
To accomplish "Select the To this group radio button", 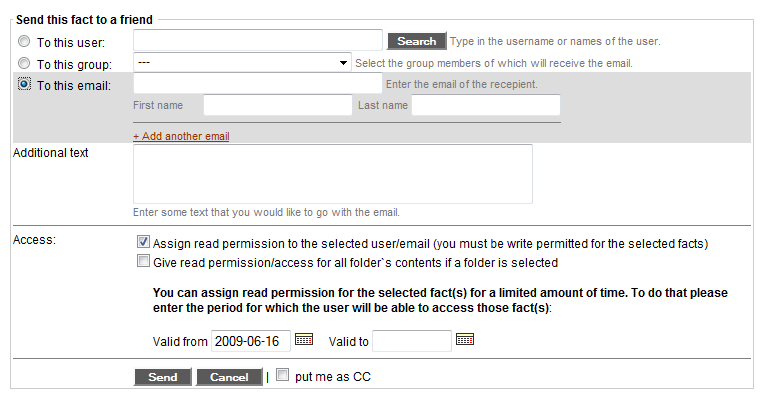I will (24, 63).
